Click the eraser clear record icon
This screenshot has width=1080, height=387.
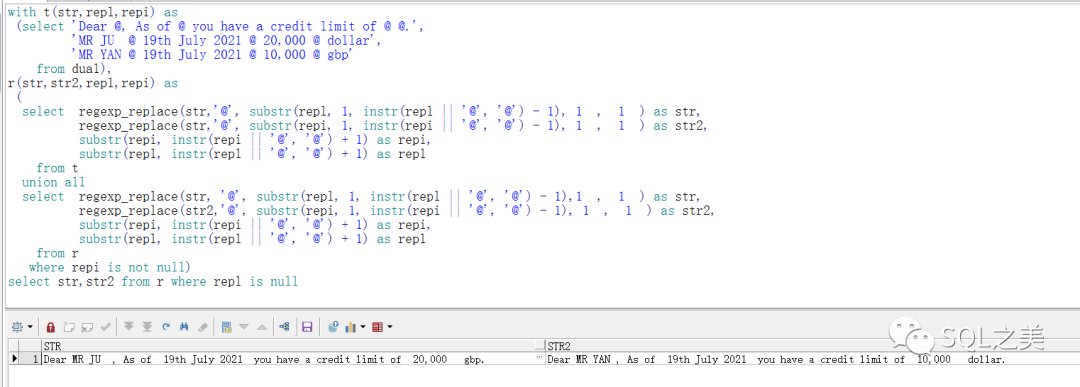point(203,327)
